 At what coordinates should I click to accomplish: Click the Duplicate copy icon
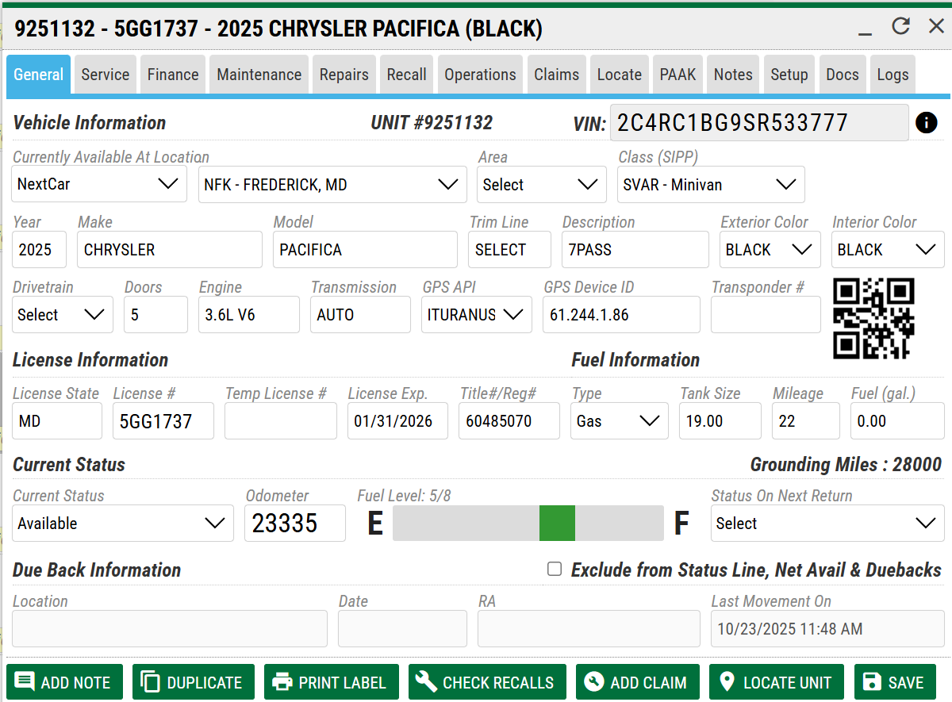(x=151, y=682)
